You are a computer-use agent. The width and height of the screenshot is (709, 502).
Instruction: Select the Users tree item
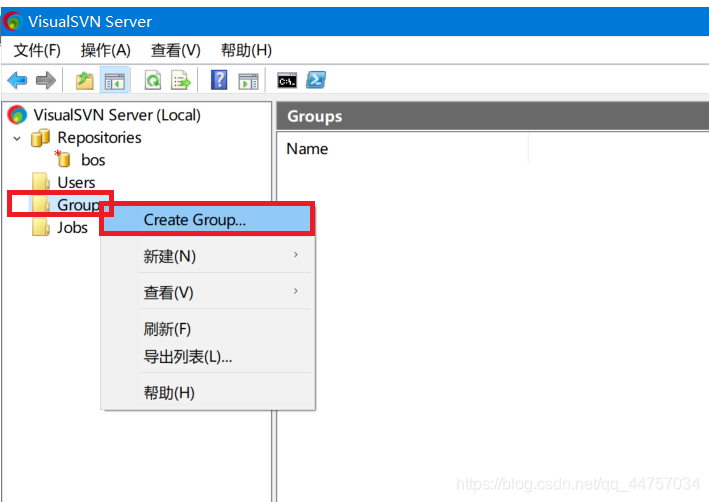click(76, 182)
